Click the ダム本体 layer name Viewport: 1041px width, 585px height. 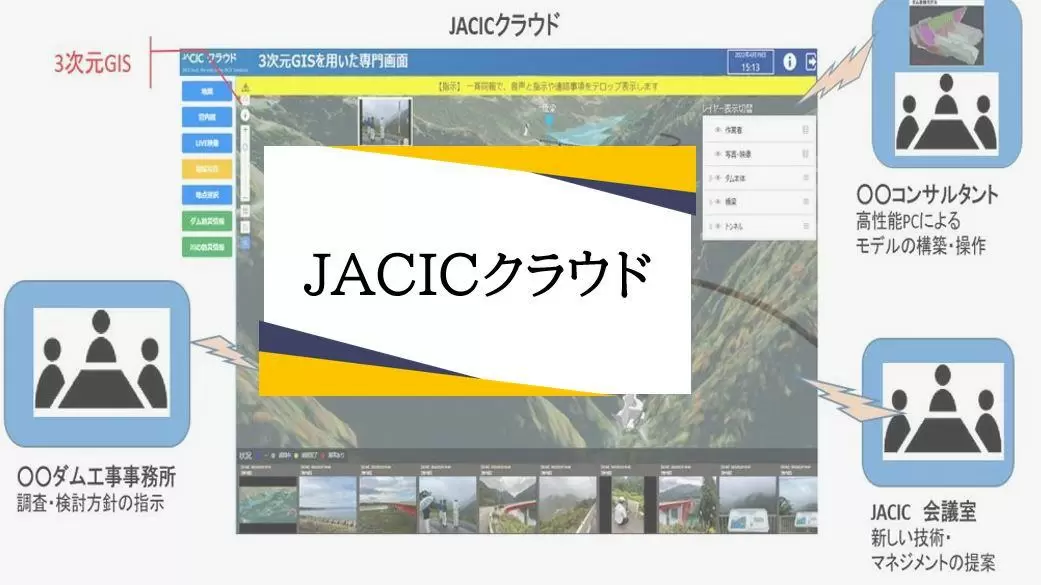click(x=735, y=178)
